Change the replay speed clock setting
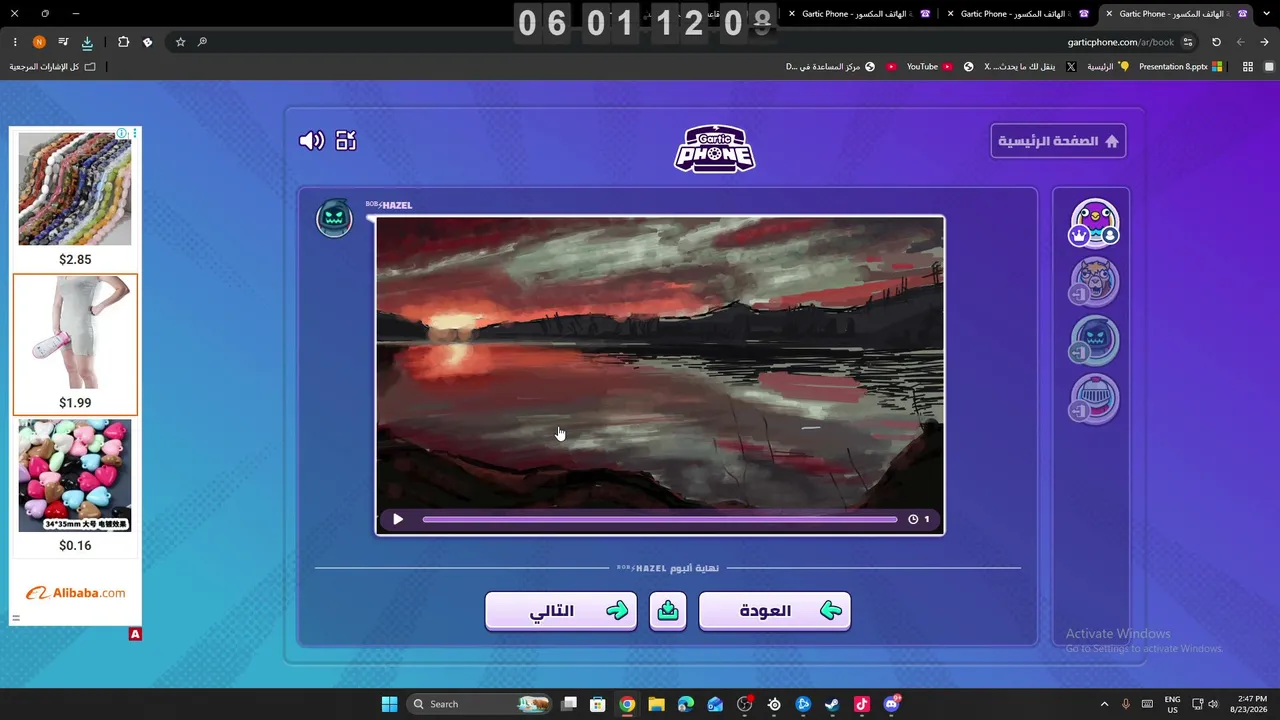The width and height of the screenshot is (1280, 720). point(919,519)
